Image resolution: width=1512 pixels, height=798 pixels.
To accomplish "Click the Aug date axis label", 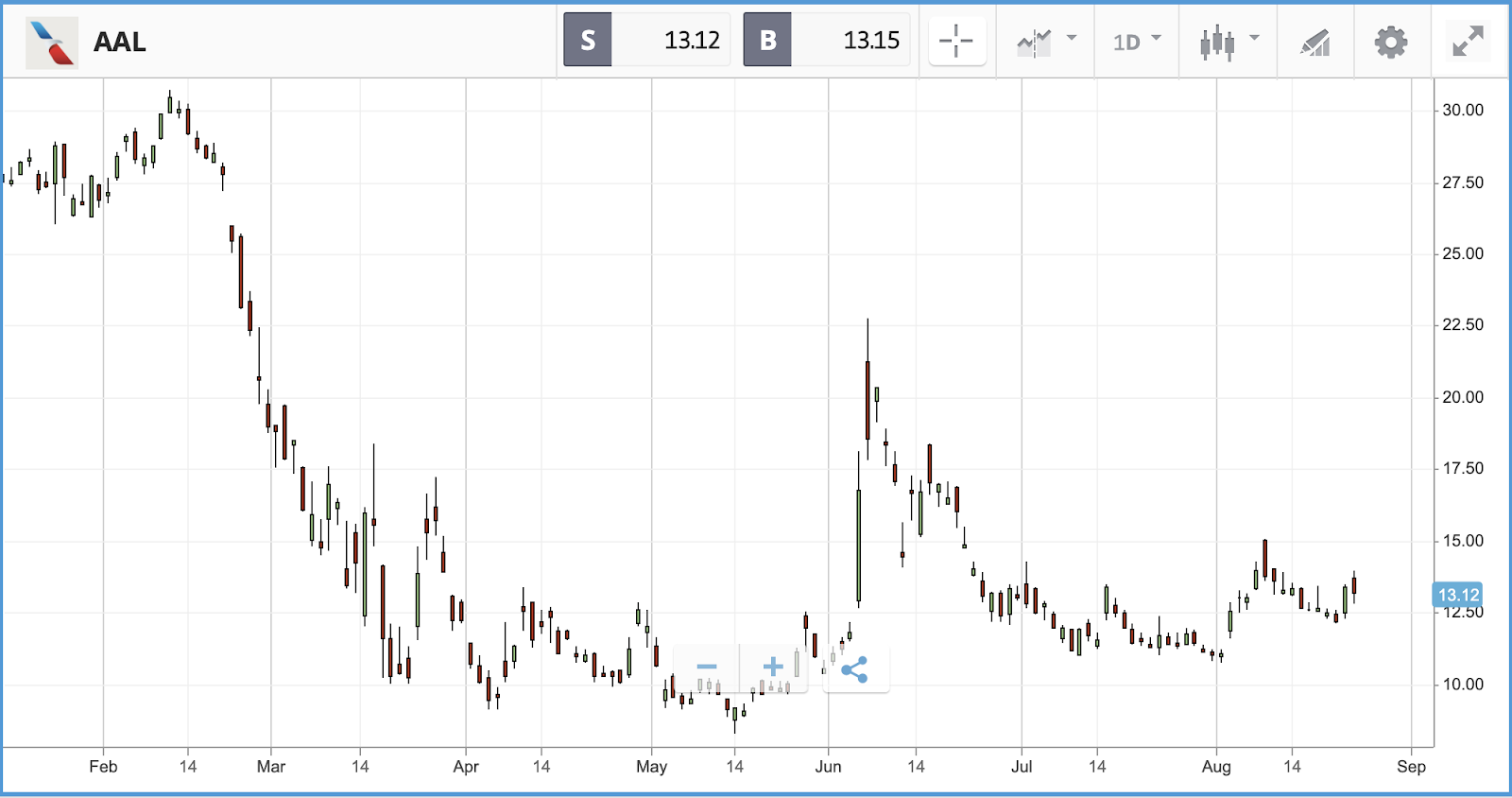I will pyautogui.click(x=1217, y=767).
